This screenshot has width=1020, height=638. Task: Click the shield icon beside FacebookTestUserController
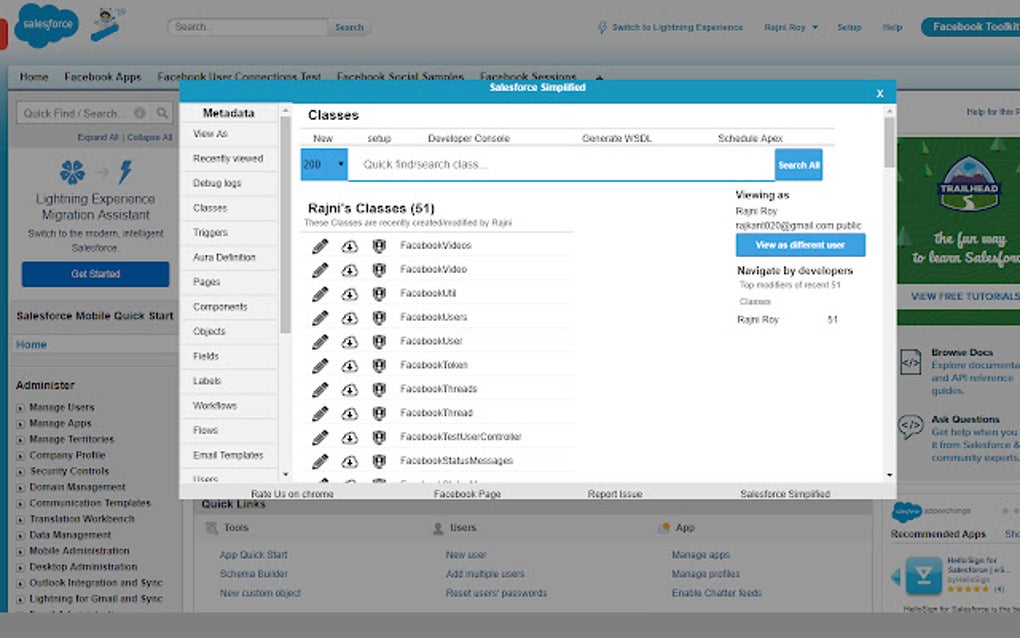click(x=378, y=437)
